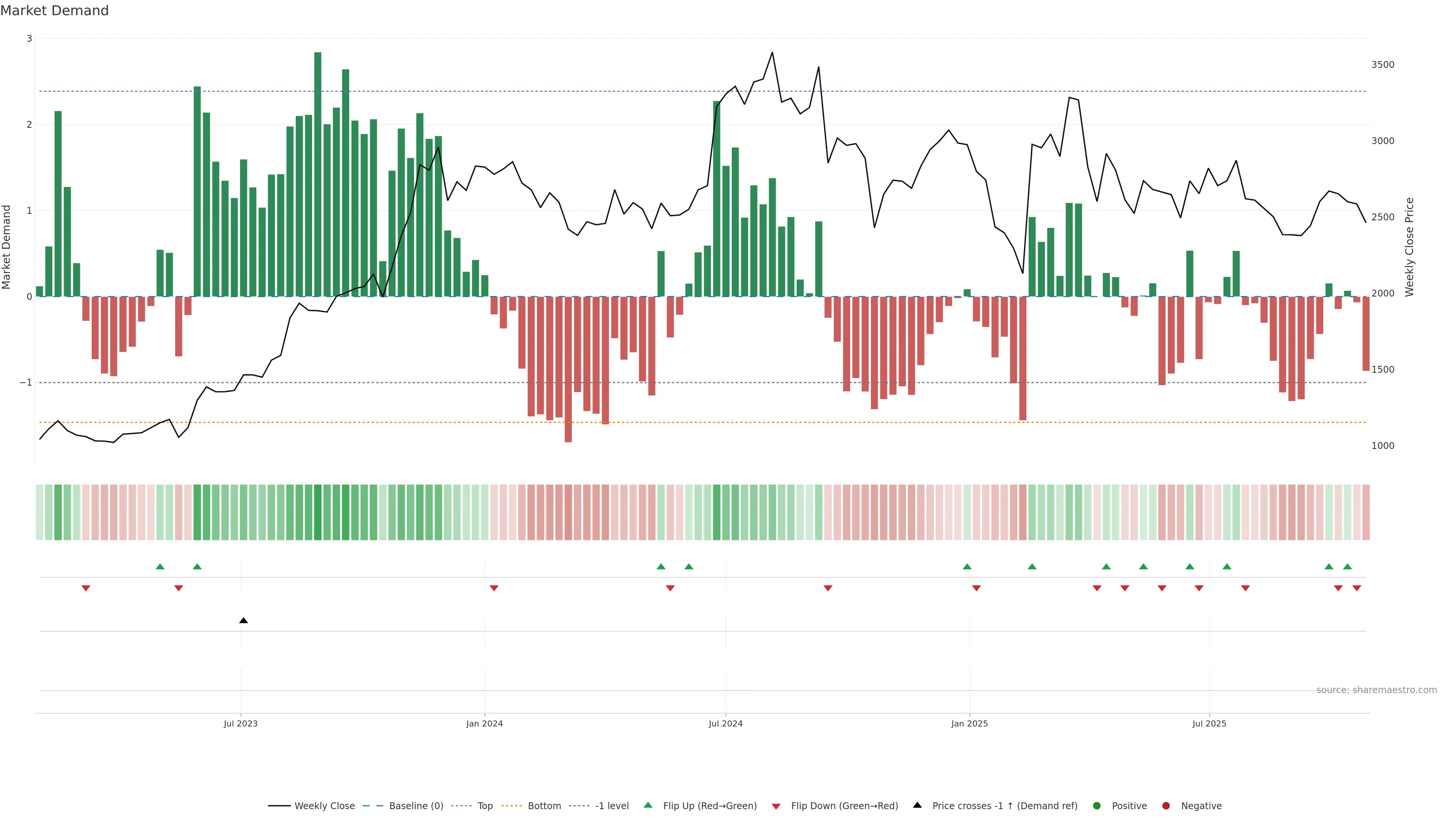Click the red Negative legend dot
This screenshot has height=819, width=1456.
1166,805
